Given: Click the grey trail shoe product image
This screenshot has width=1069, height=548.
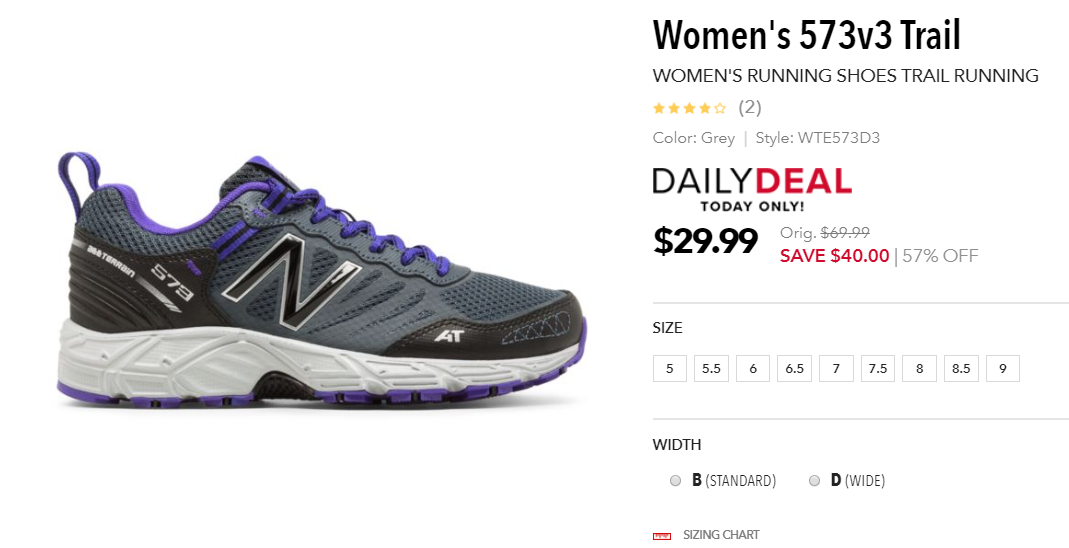Looking at the screenshot, I should 321,280.
